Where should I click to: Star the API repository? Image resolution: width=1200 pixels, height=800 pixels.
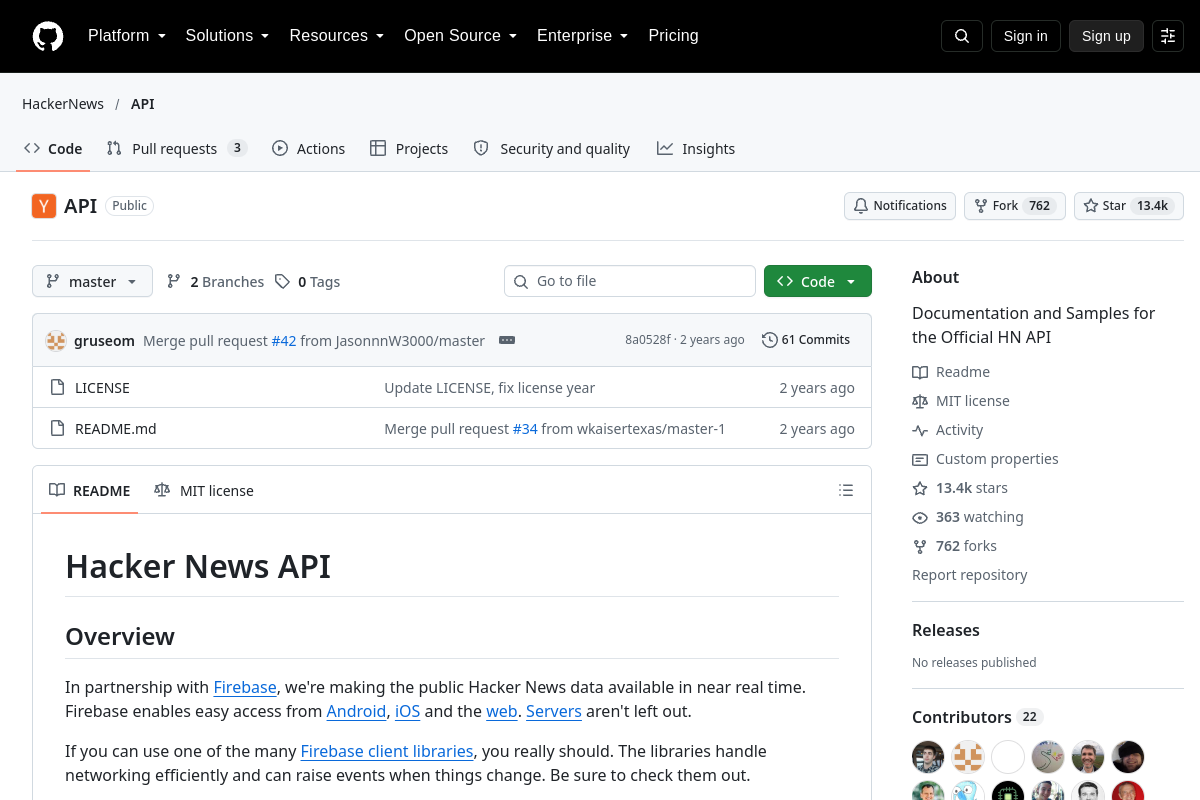[x=1129, y=206]
